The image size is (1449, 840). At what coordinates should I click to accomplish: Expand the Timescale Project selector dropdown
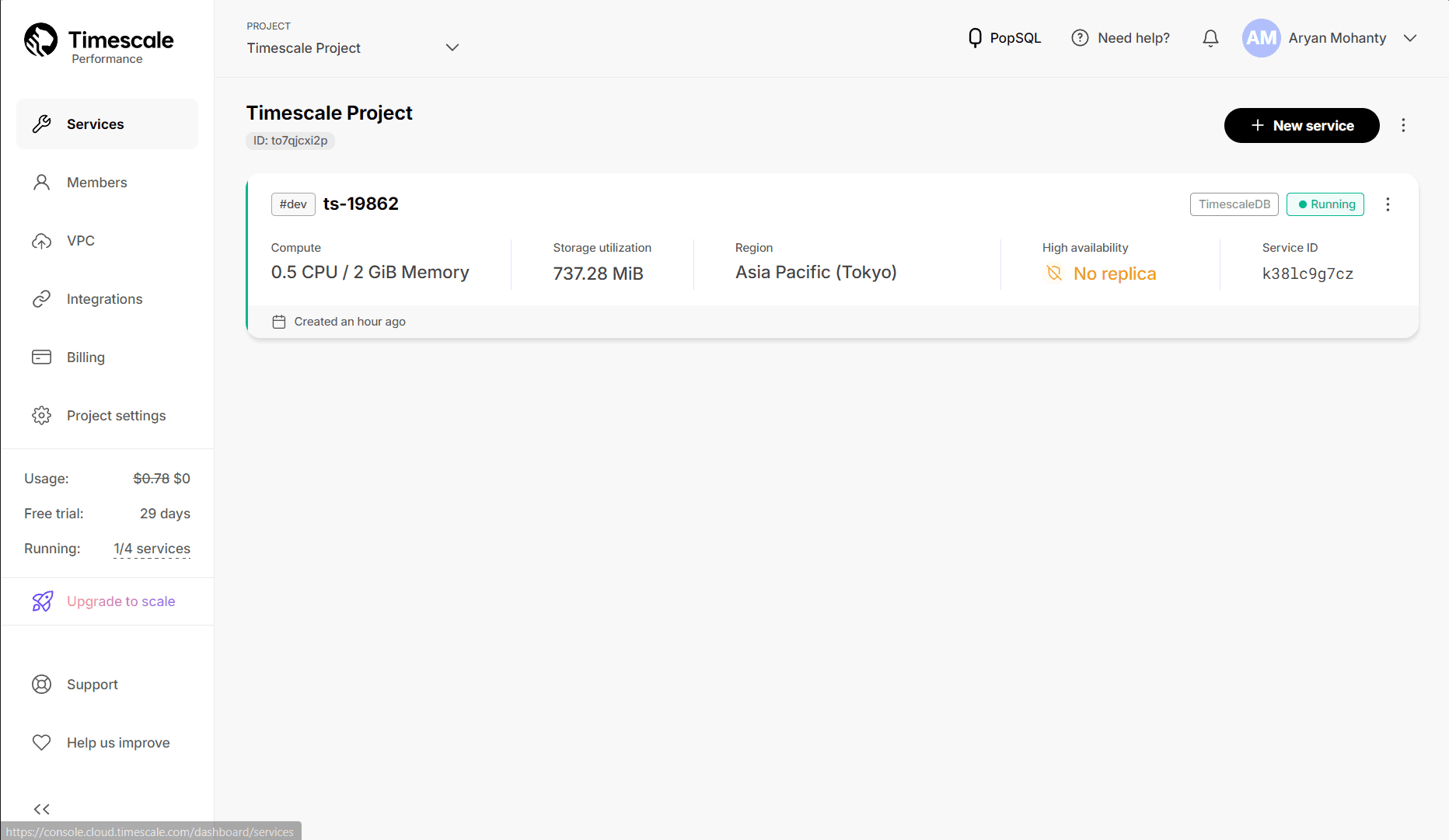452,48
